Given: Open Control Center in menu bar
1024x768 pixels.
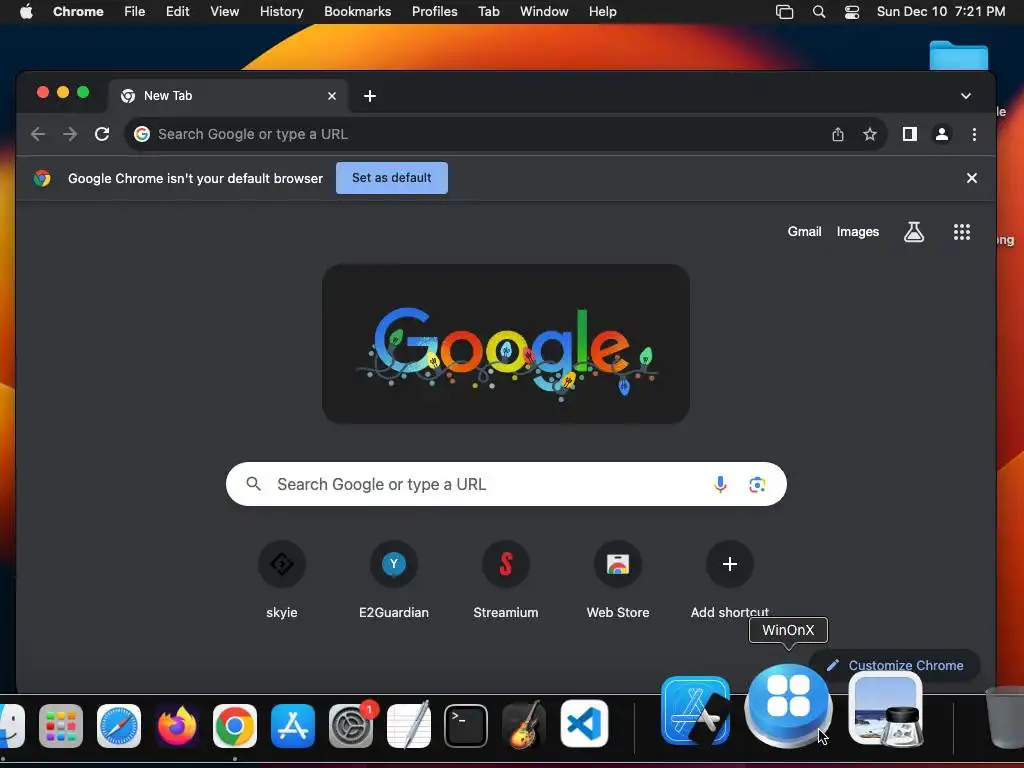Looking at the screenshot, I should (x=852, y=12).
